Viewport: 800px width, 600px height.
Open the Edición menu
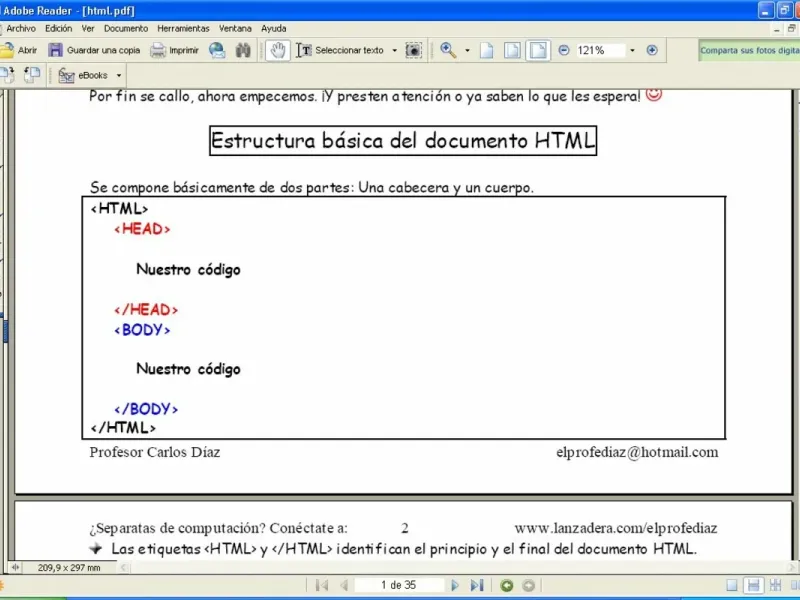pyautogui.click(x=58, y=29)
